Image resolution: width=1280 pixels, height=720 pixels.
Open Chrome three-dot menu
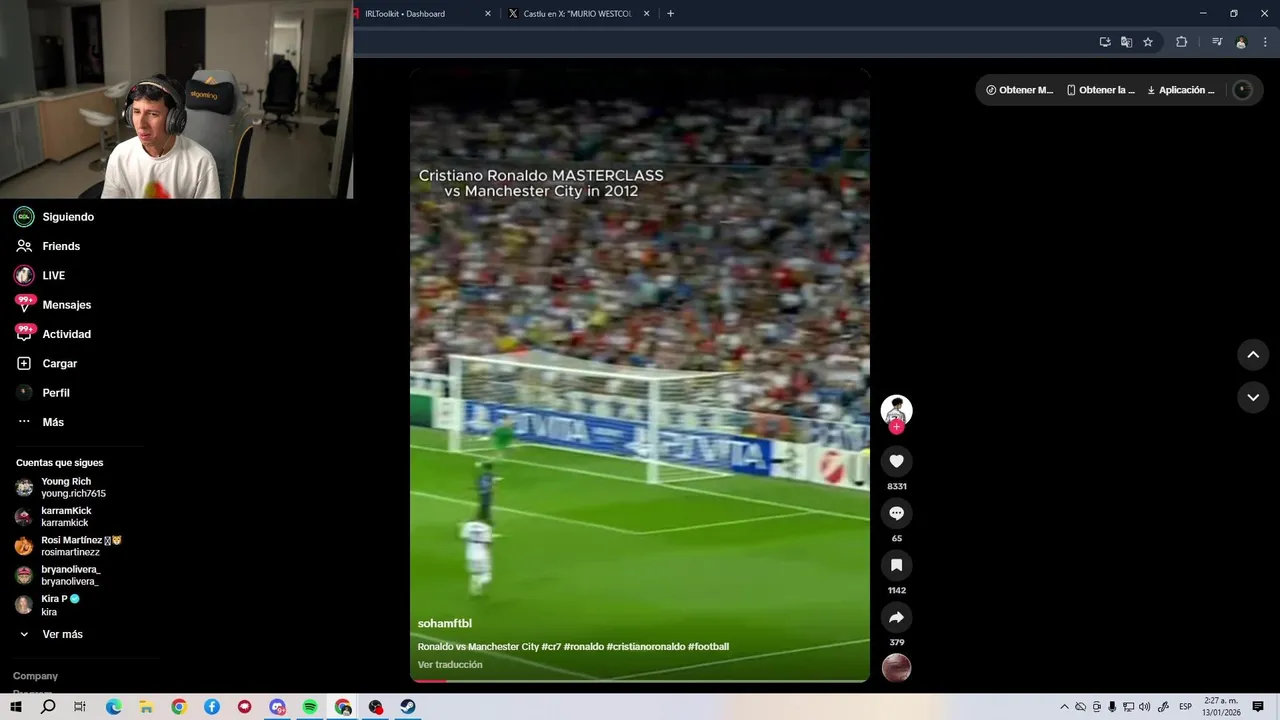click(1265, 42)
